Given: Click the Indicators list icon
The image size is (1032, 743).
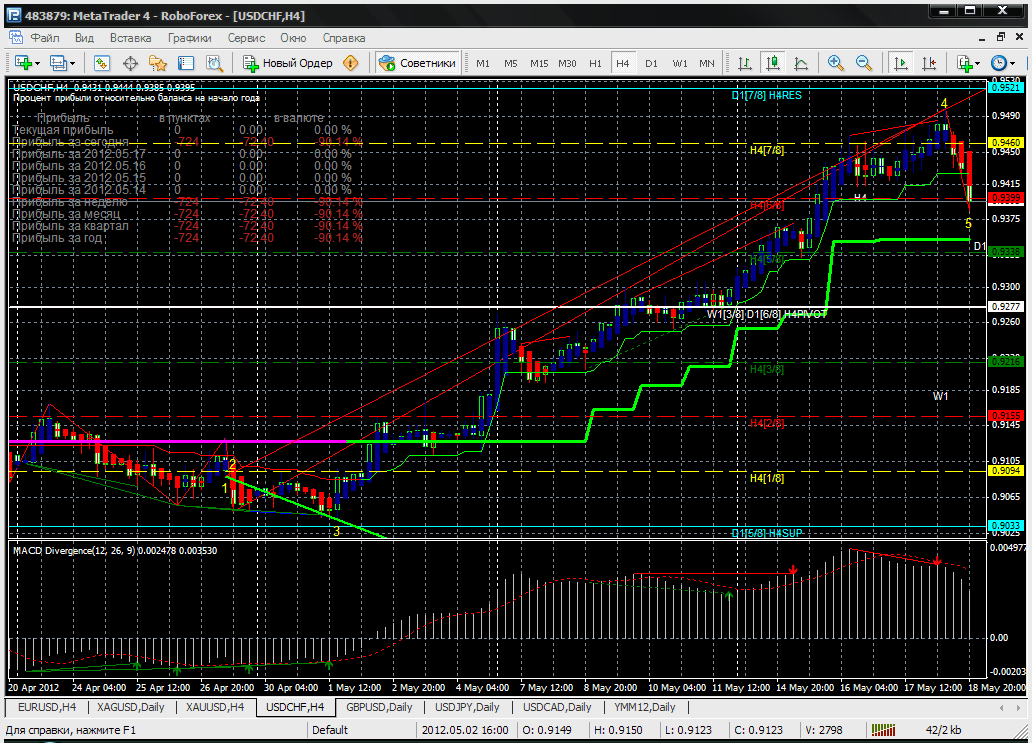Looking at the screenshot, I should pos(965,63).
